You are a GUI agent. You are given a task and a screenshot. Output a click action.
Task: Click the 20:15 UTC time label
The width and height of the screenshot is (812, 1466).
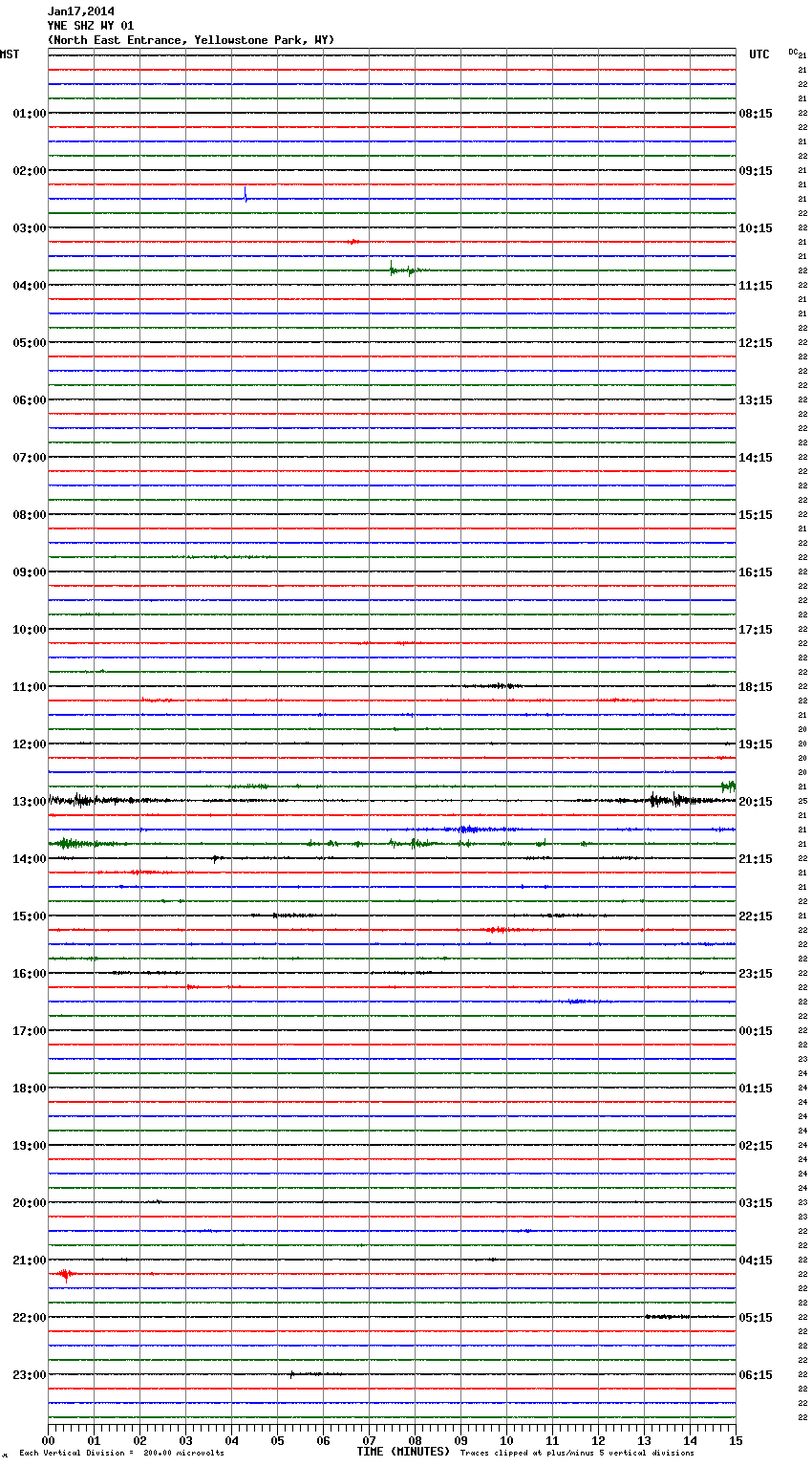pos(756,802)
